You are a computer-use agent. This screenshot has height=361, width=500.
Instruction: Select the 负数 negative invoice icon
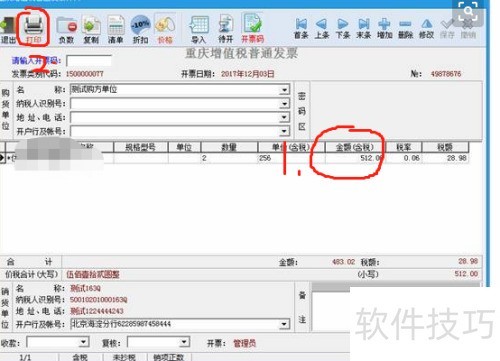pyautogui.click(x=67, y=30)
